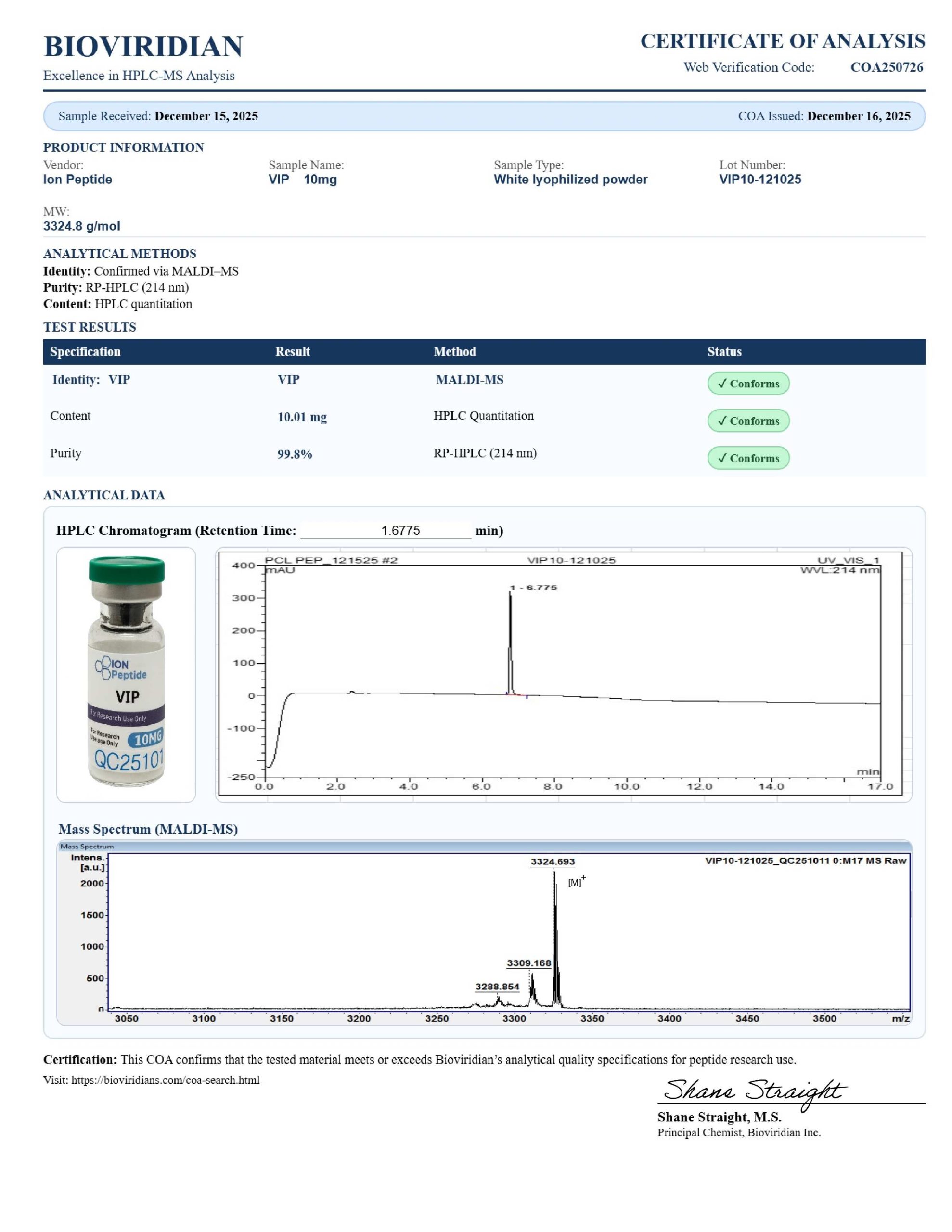
Task: Click the purity result 99.8%
Action: click(x=295, y=454)
